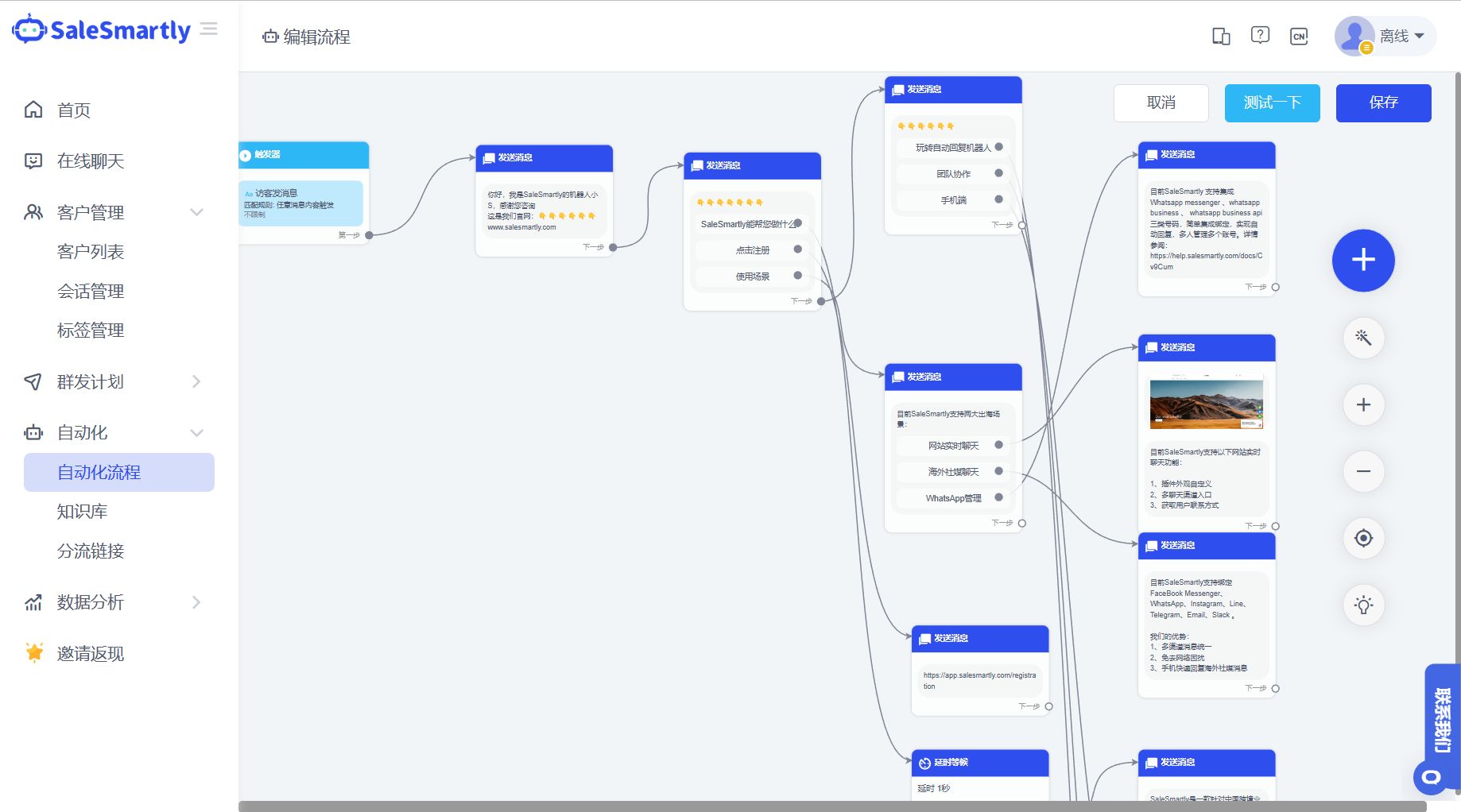Click the 测试一下 button
This screenshot has width=1461, height=812.
(1273, 103)
